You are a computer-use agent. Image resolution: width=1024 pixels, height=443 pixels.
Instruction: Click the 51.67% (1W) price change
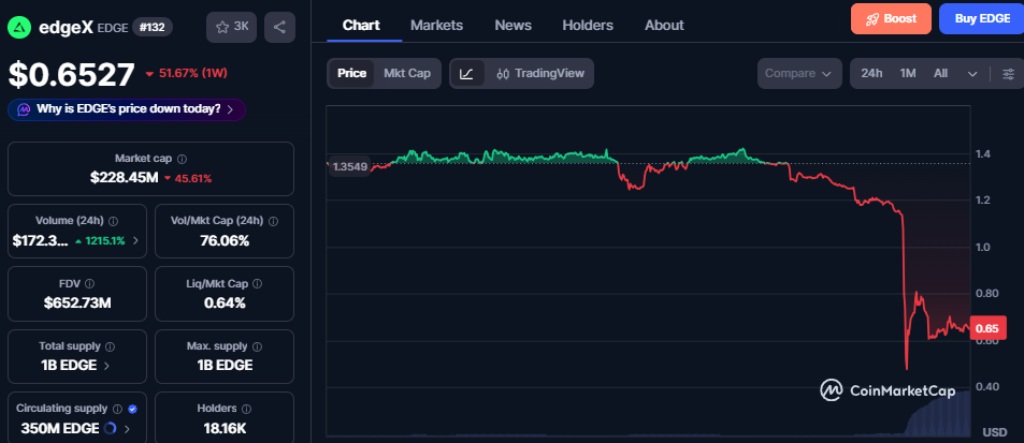pyautogui.click(x=187, y=73)
